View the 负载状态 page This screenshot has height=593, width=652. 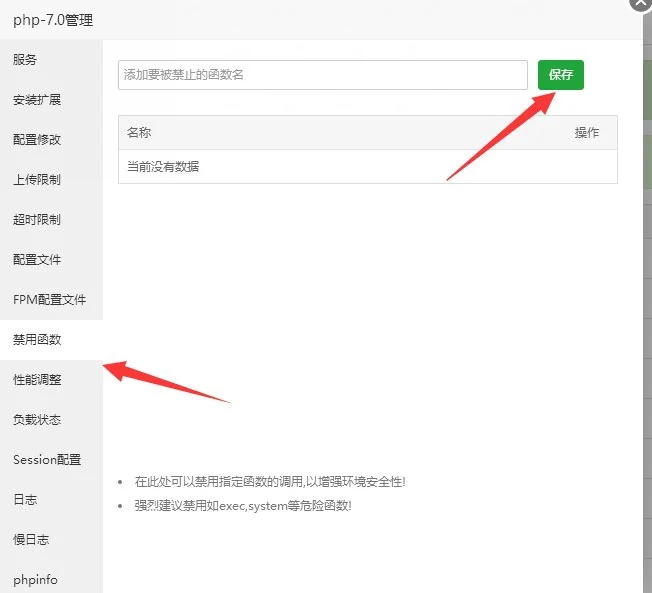tap(37, 420)
